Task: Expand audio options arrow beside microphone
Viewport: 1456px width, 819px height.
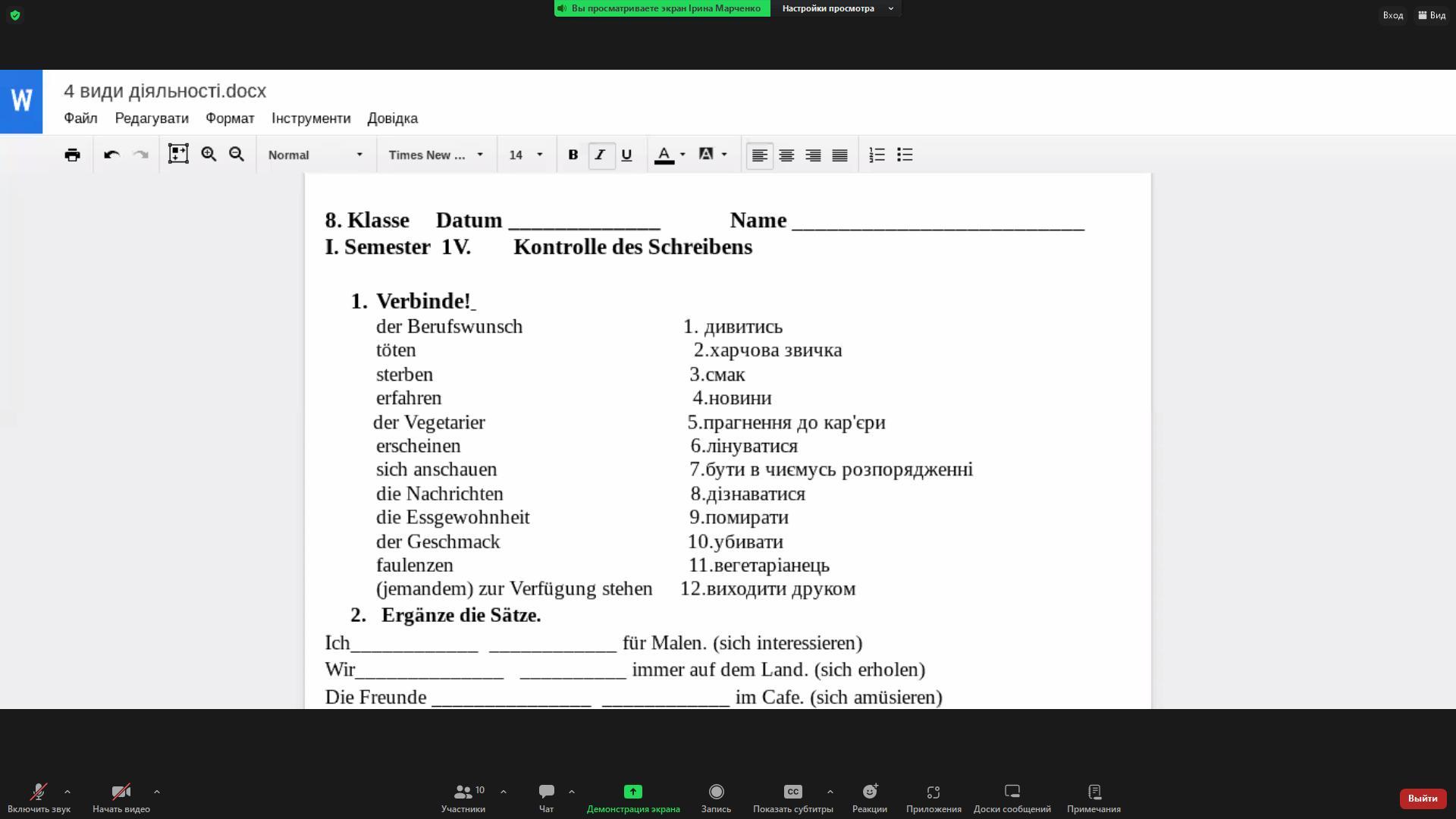Action: (67, 792)
